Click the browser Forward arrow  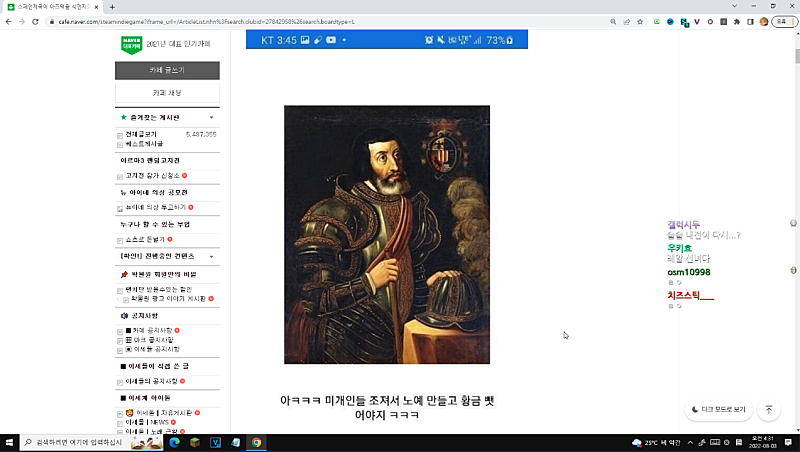tap(21, 21)
